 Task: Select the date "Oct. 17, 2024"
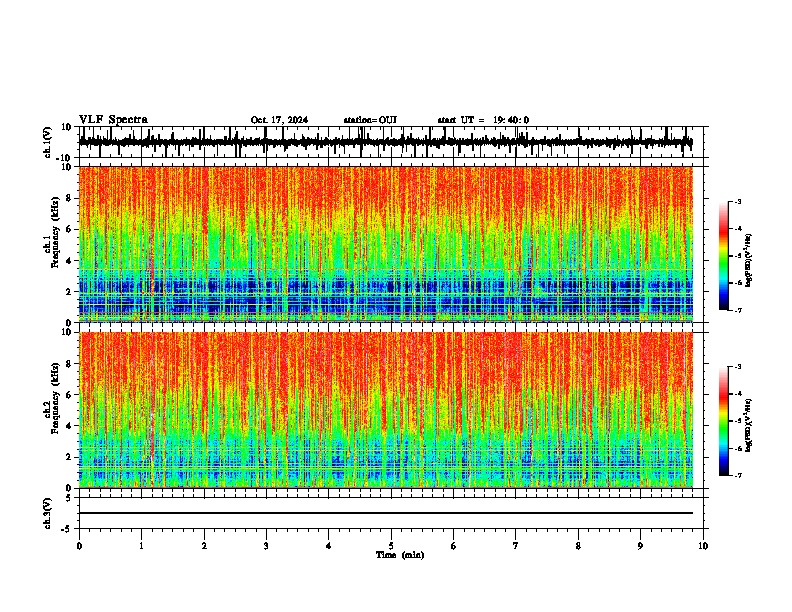click(x=279, y=120)
